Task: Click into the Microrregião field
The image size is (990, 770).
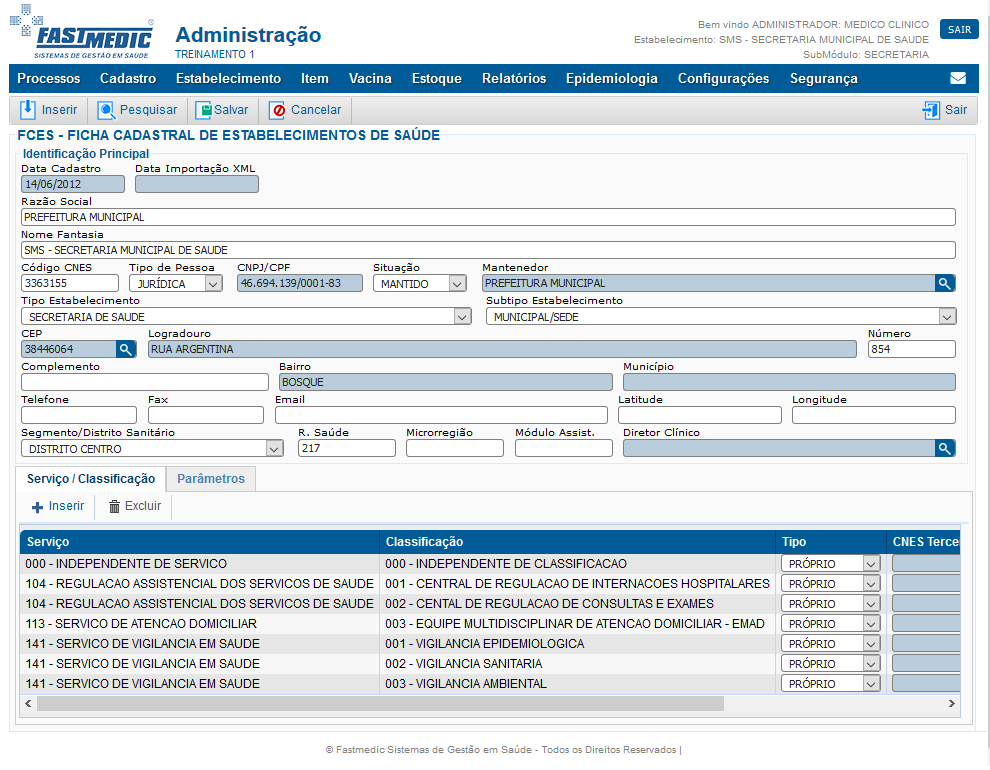Action: pyautogui.click(x=455, y=448)
